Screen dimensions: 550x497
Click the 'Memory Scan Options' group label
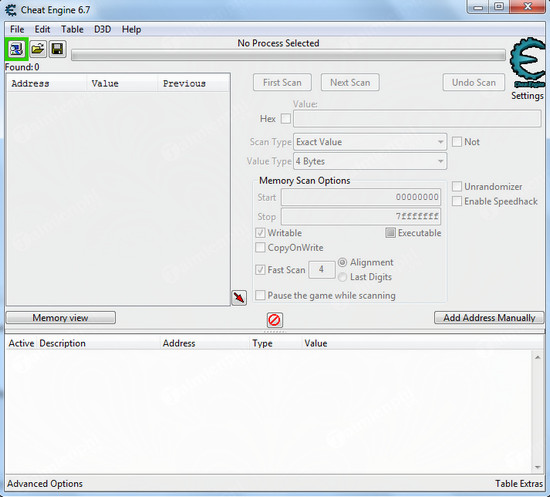(304, 181)
